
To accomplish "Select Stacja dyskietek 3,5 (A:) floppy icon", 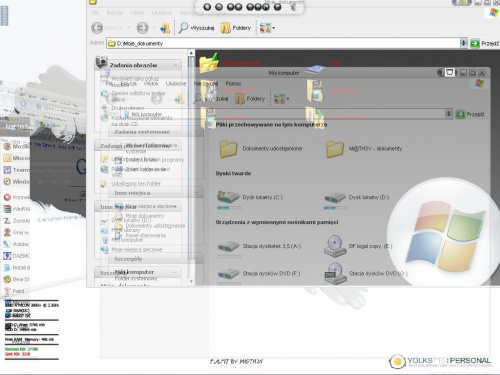I will click(228, 246).
